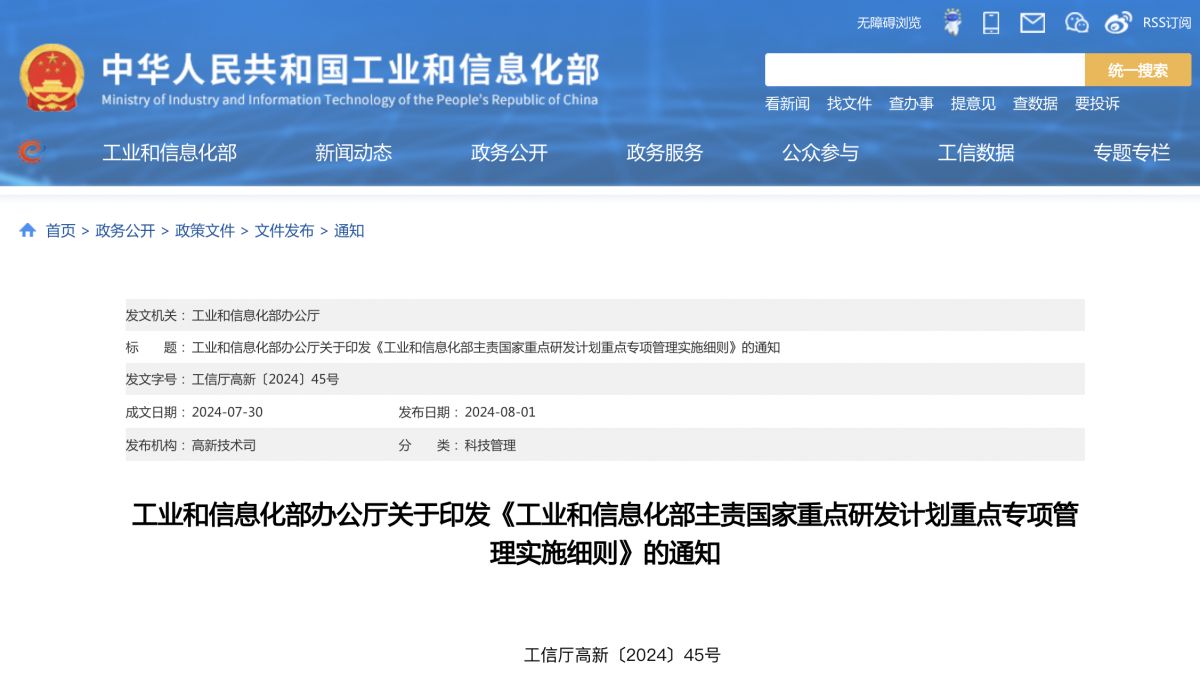Open 无障碍浏览 accessibility mode
Viewport: 1200px width, 696px height.
pos(888,22)
